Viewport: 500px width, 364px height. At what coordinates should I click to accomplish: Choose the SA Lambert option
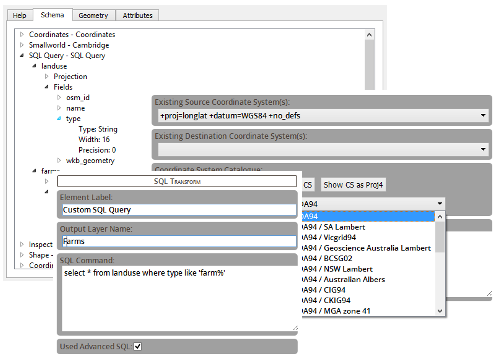368,227
